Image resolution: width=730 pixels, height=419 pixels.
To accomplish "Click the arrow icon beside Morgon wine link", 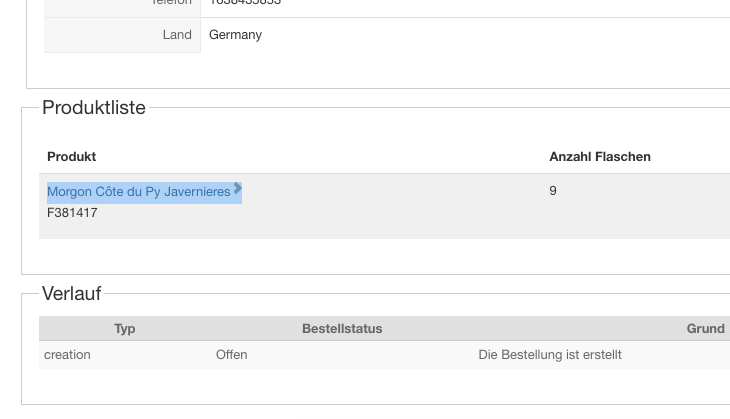I will [x=238, y=188].
